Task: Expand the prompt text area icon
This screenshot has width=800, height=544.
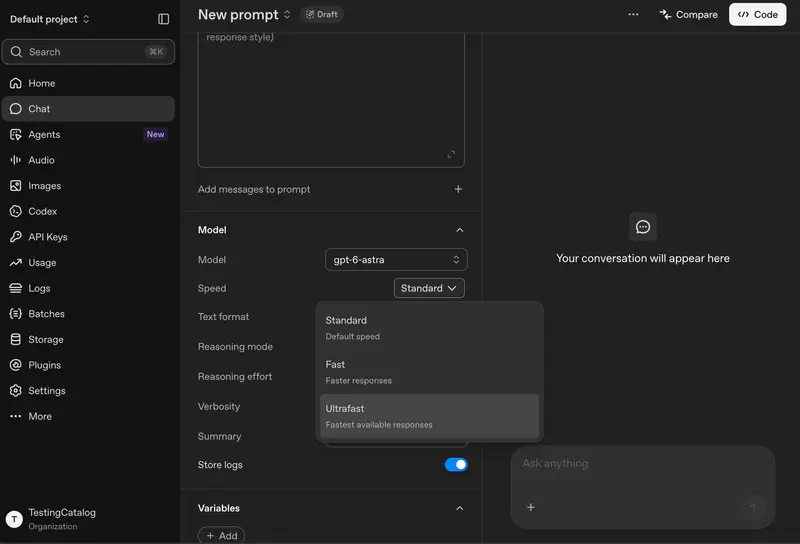Action: pyautogui.click(x=451, y=154)
